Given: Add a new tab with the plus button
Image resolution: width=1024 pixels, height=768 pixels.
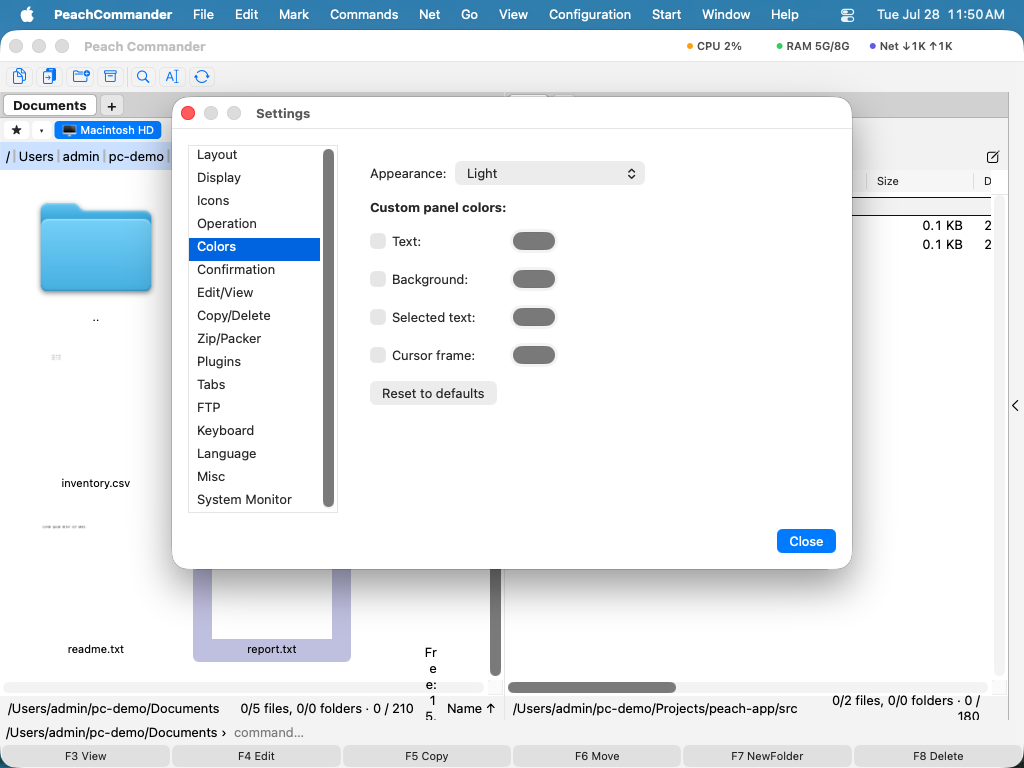Looking at the screenshot, I should click(112, 106).
